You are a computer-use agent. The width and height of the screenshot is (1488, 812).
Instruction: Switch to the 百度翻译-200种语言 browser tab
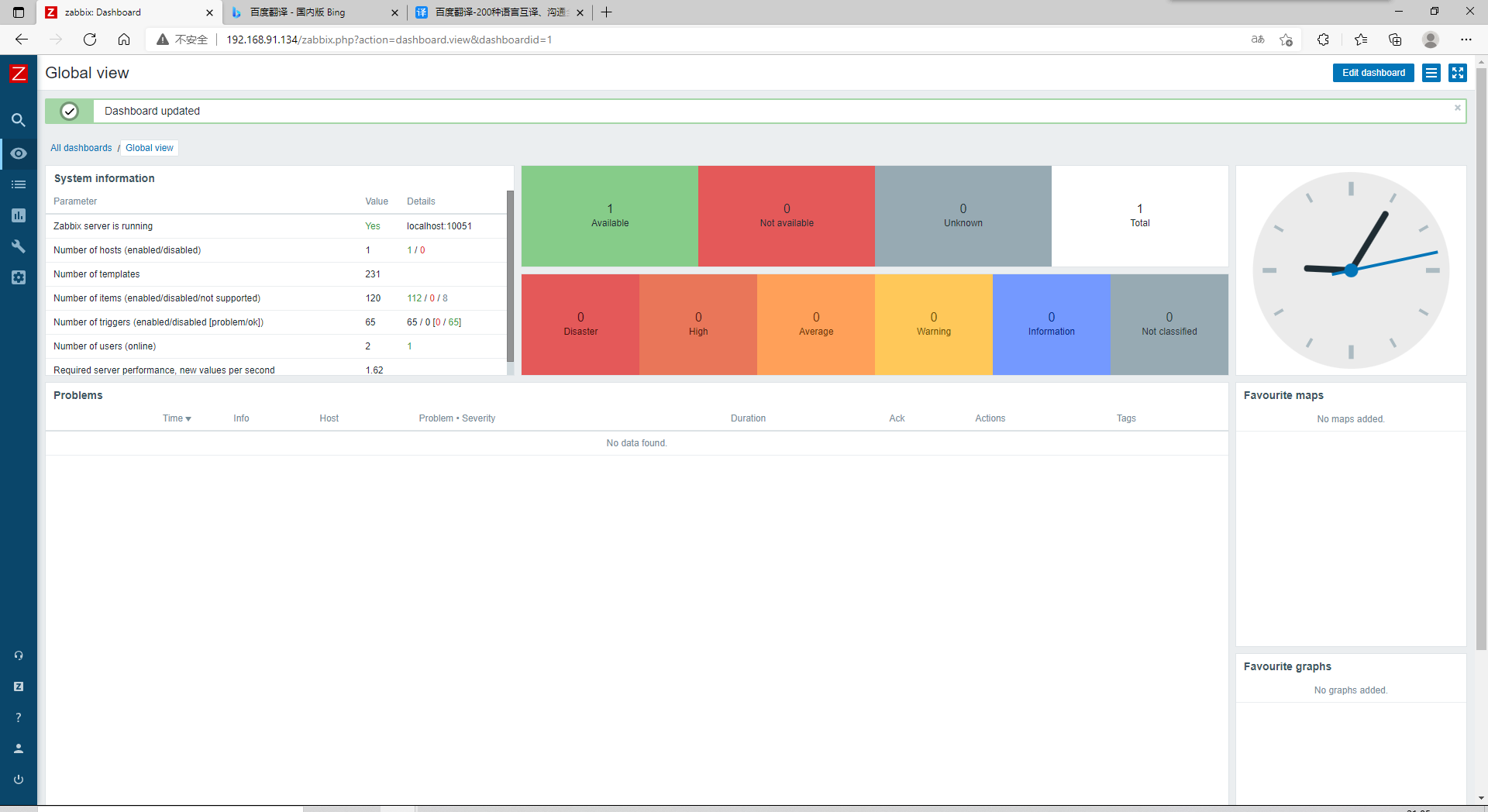(x=500, y=12)
